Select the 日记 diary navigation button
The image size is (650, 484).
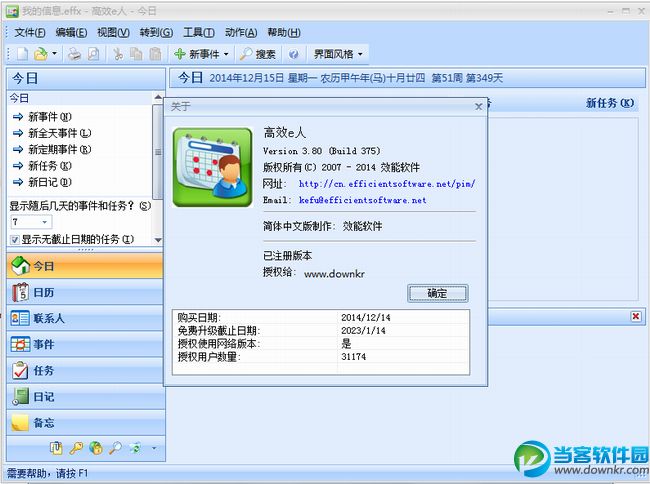pyautogui.click(x=86, y=397)
